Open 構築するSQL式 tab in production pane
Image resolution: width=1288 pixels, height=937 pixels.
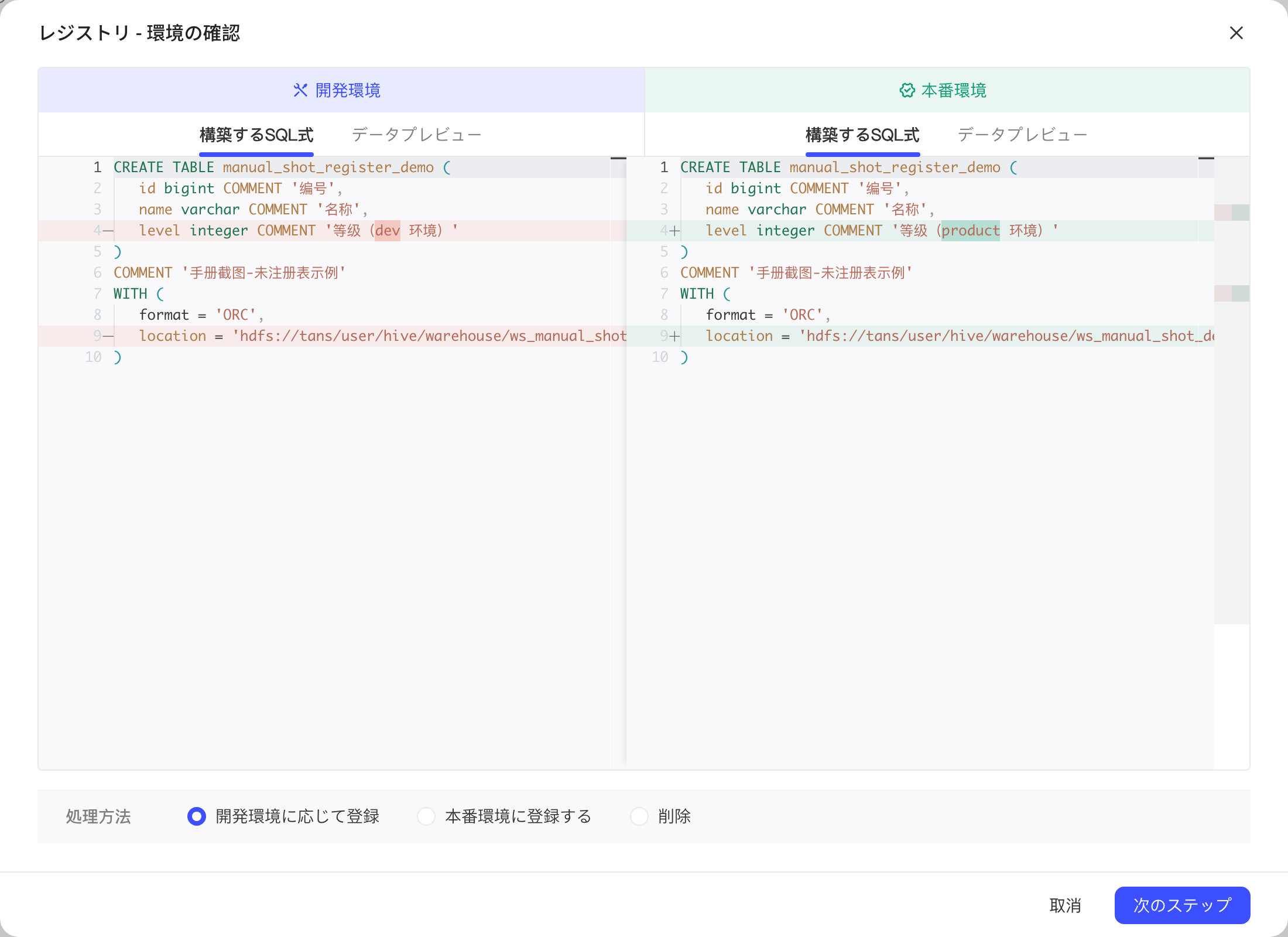pyautogui.click(x=862, y=135)
